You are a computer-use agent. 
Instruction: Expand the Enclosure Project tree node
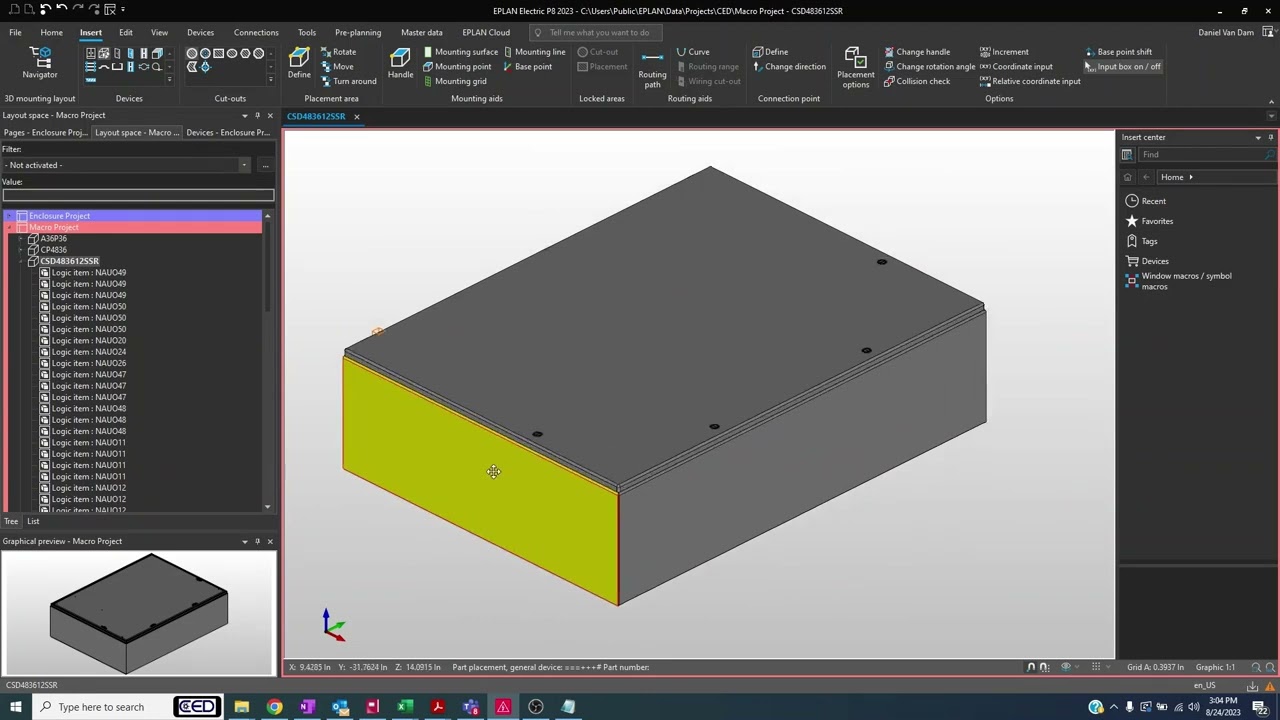[x=9, y=216]
